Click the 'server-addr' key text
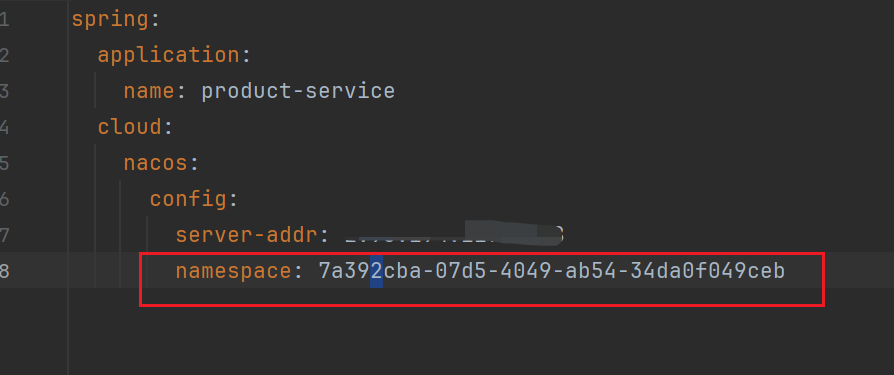 coord(246,235)
